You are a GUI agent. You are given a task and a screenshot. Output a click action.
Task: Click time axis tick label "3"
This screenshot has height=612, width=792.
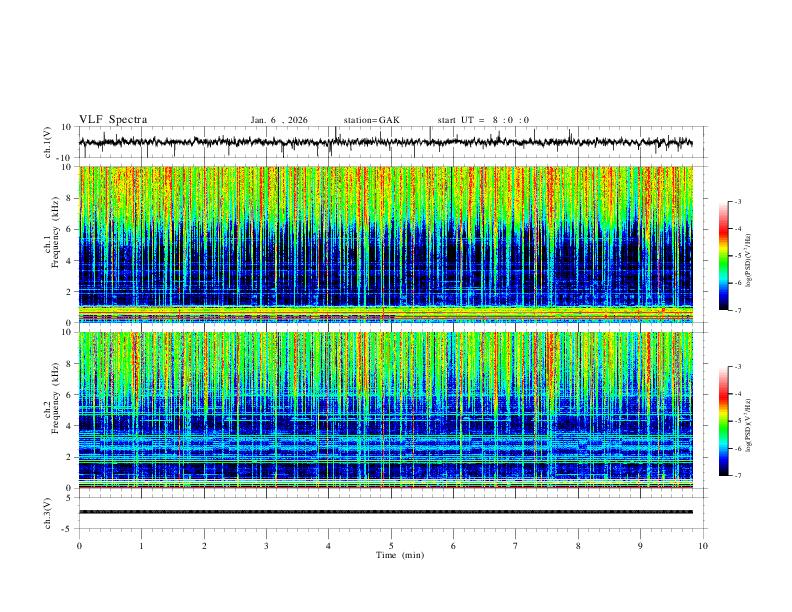[x=266, y=546]
